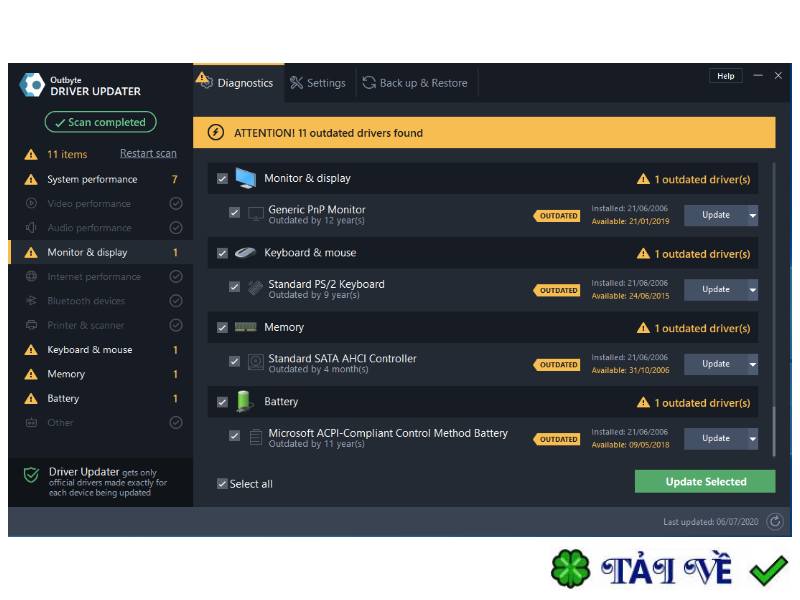
Task: Click the checkmark status icon beside Video performance
Action: (176, 204)
